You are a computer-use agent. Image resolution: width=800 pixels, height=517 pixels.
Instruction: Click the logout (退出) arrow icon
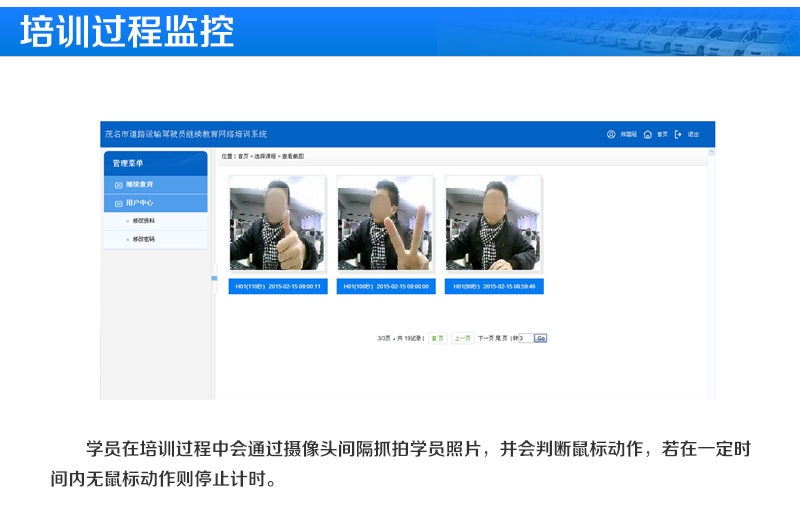678,134
